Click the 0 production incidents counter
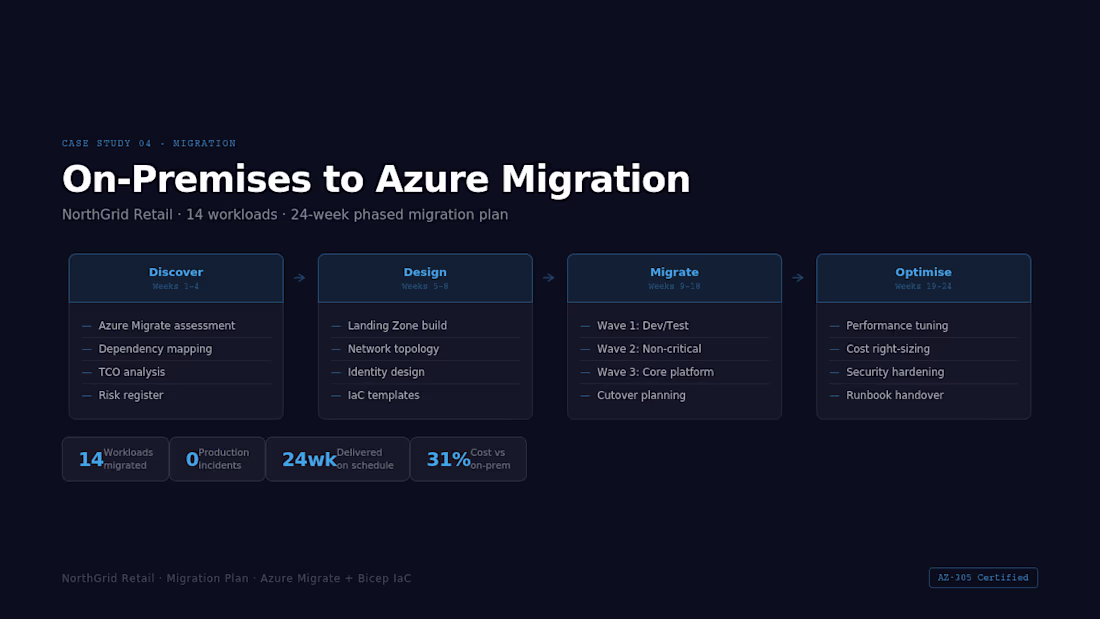 (217, 458)
